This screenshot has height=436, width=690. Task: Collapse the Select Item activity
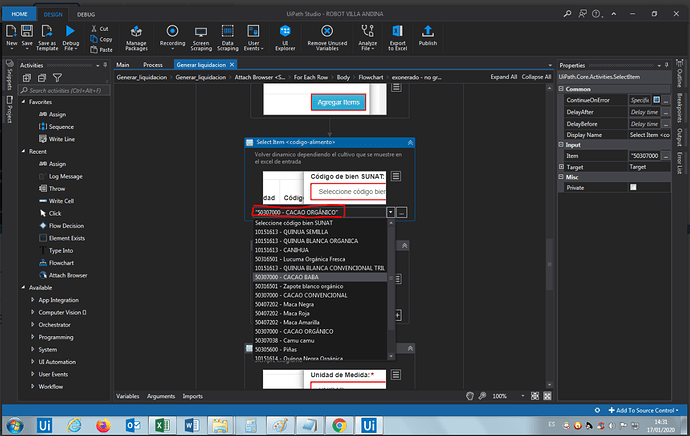410,143
